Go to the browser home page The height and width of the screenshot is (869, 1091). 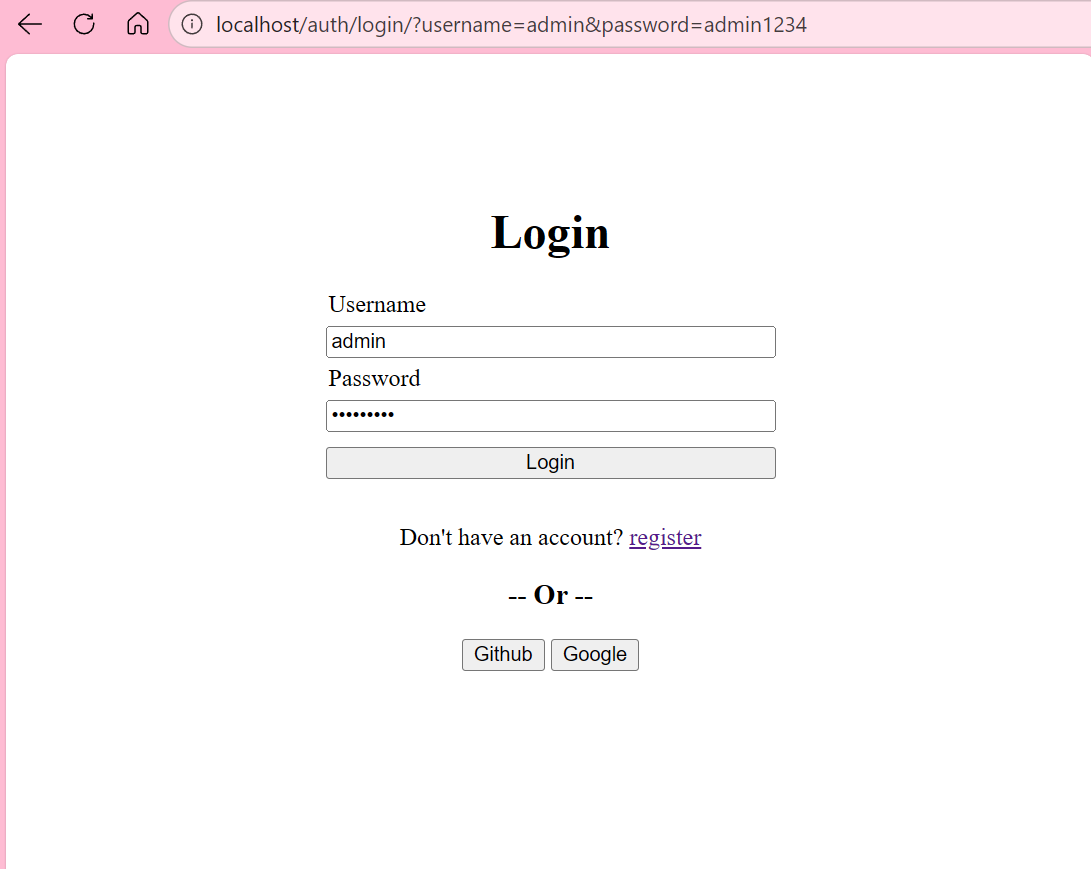point(138,25)
